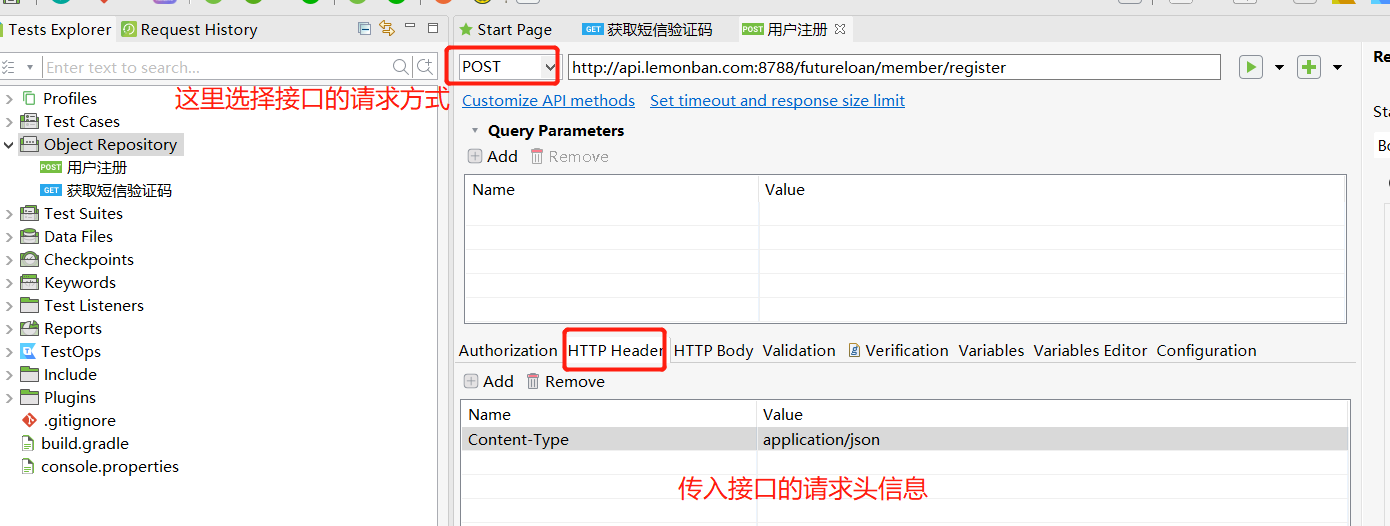Switch to the Validation tab
This screenshot has height=526, width=1390.
pos(798,350)
